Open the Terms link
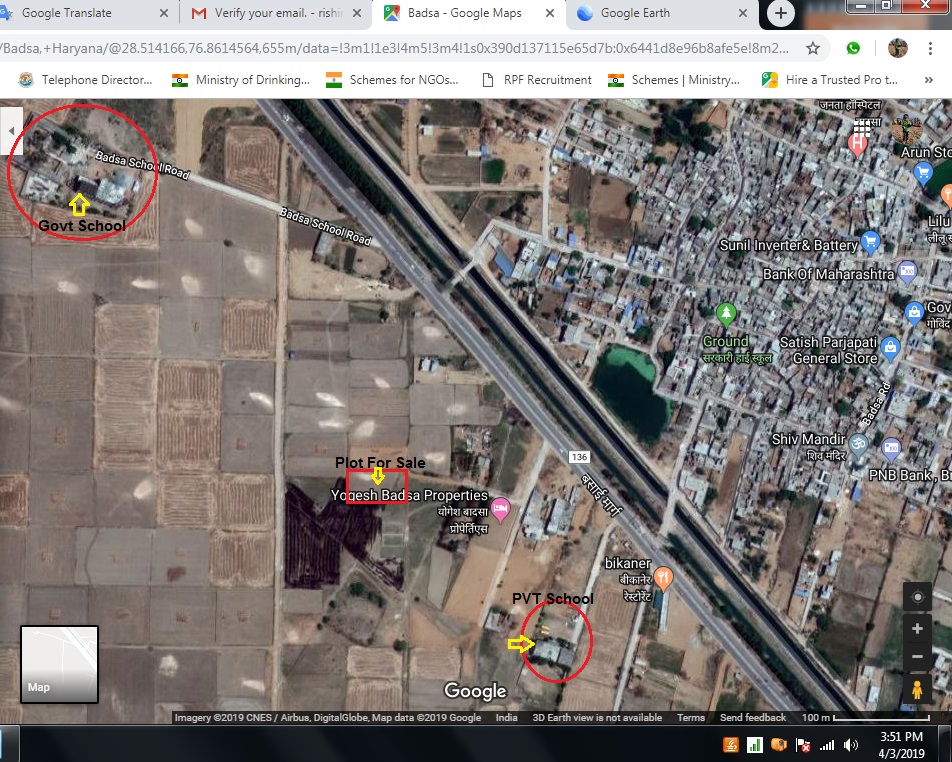This screenshot has width=952, height=762. click(690, 718)
